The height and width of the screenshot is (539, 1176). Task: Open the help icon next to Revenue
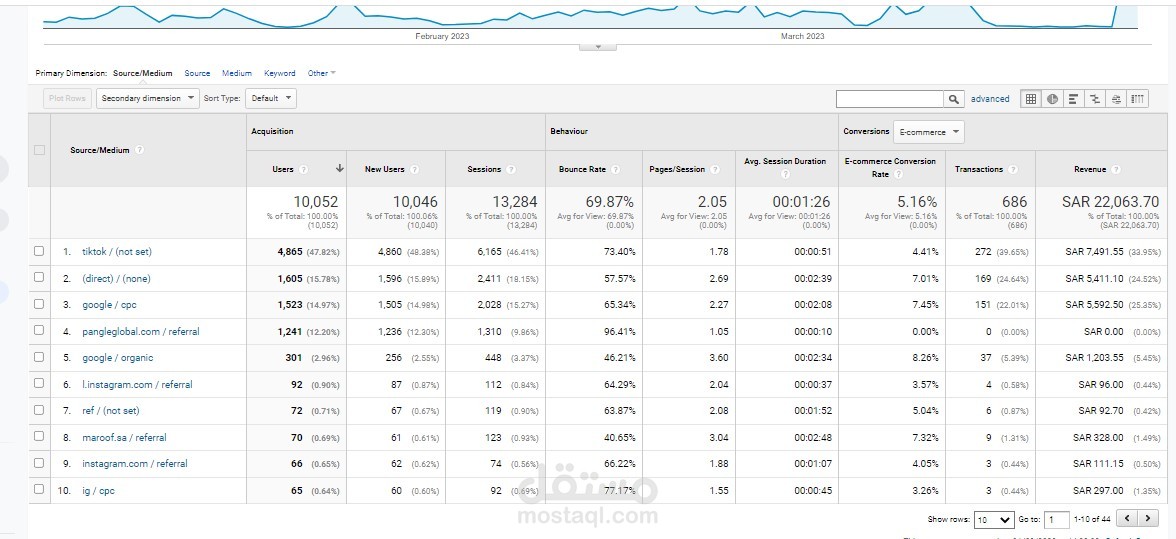click(x=1116, y=169)
